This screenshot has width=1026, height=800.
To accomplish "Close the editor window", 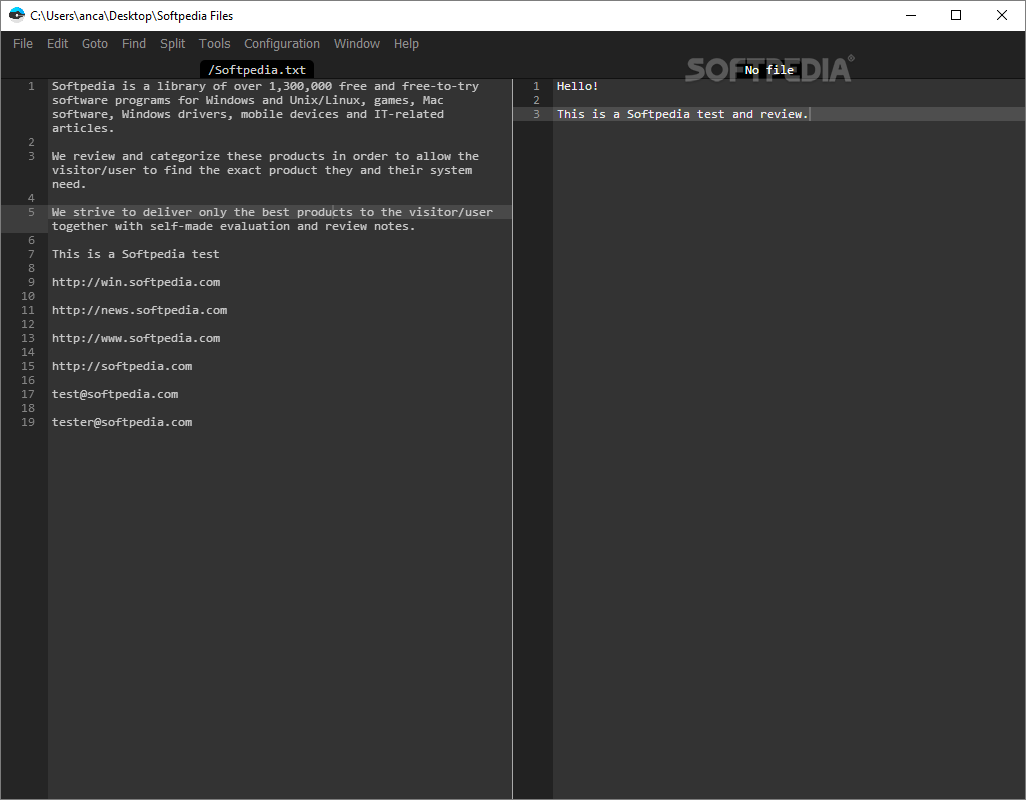I will pos(1002,15).
